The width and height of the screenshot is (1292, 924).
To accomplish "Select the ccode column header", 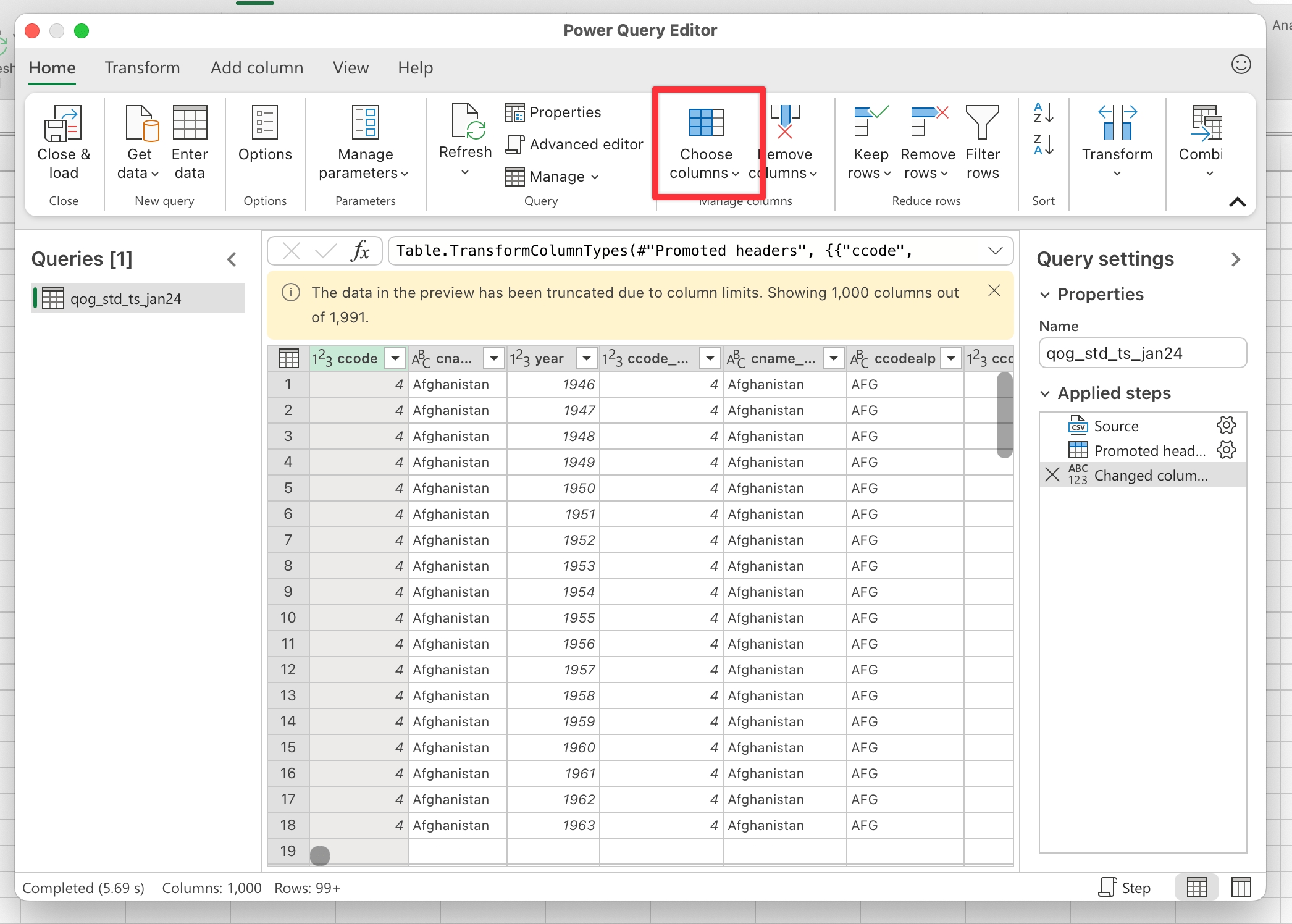I will pos(357,358).
